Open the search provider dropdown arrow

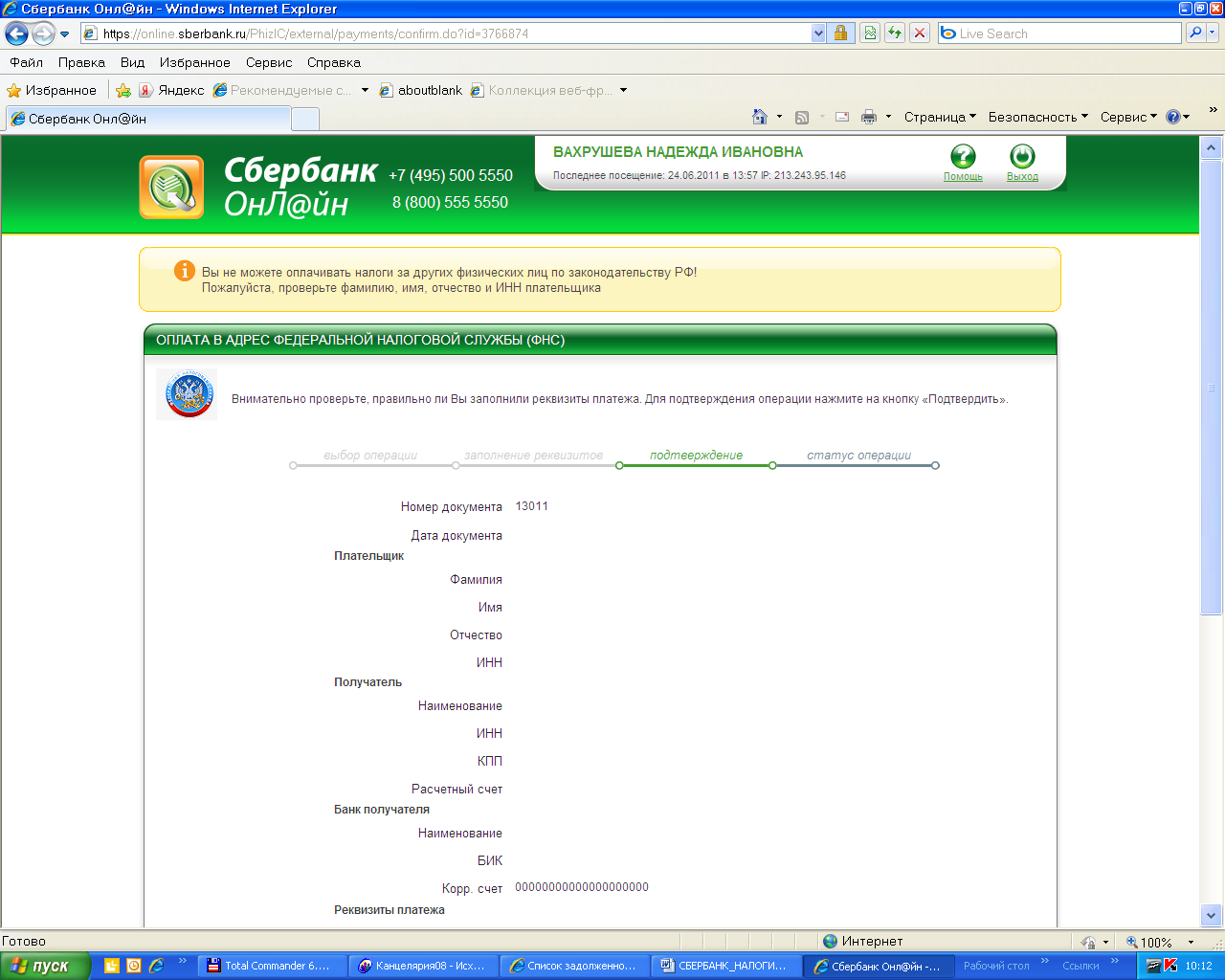click(x=1213, y=33)
